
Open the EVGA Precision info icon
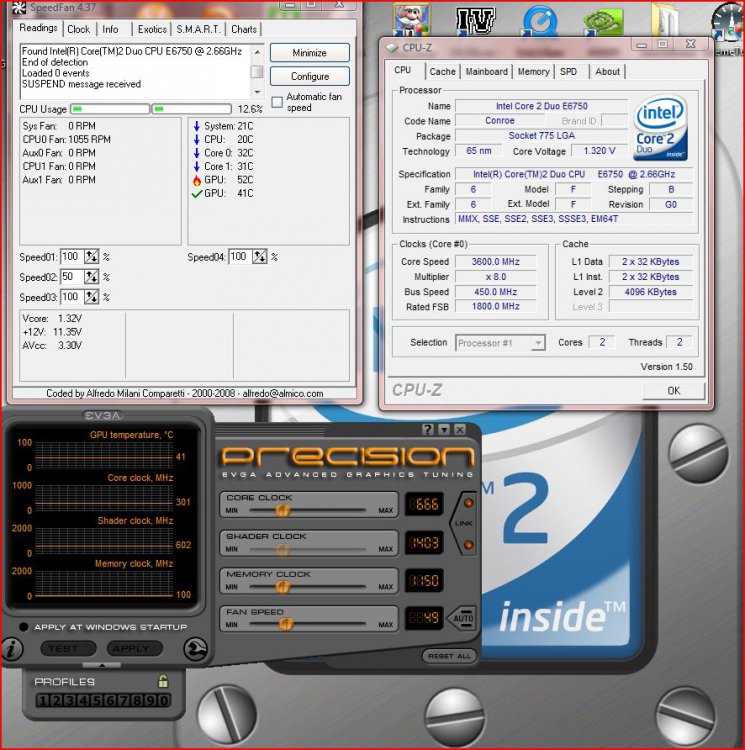coord(12,649)
